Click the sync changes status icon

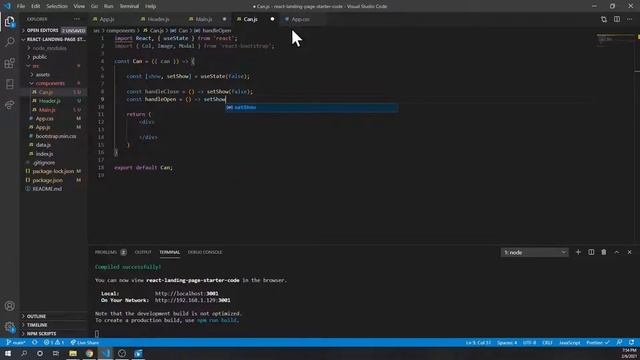click(35, 342)
